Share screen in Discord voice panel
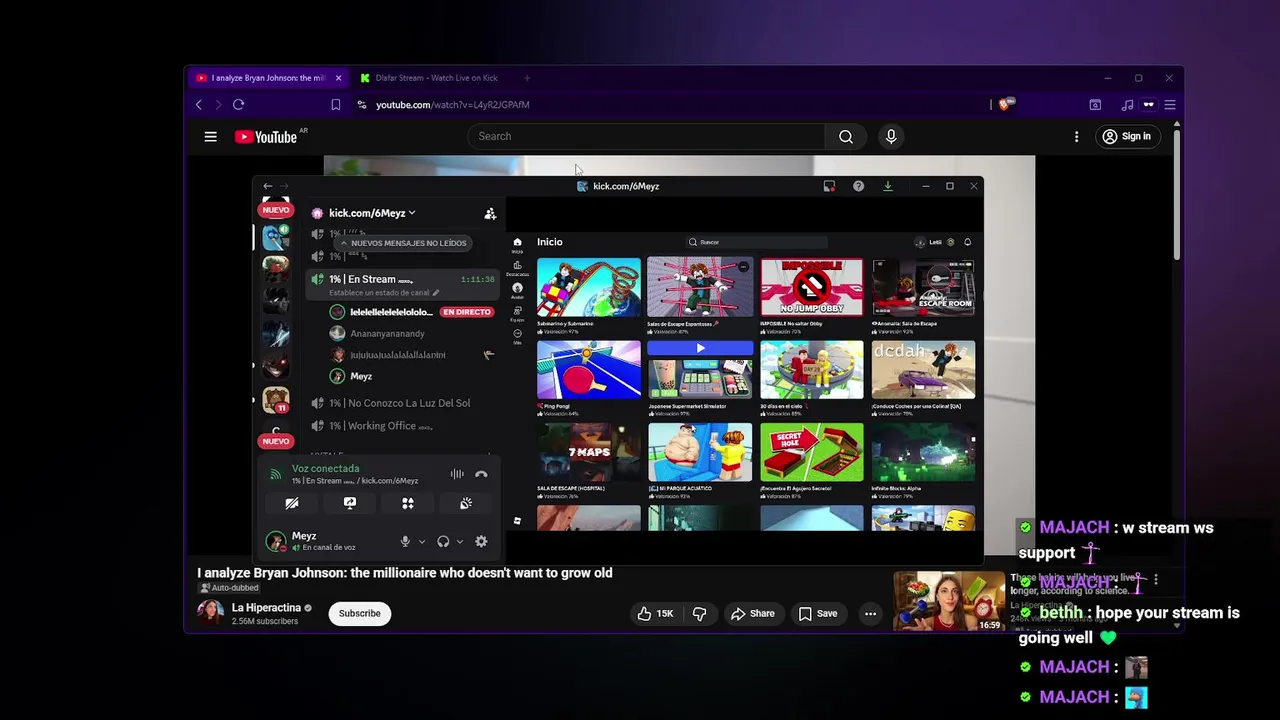The width and height of the screenshot is (1280, 720). coord(350,503)
